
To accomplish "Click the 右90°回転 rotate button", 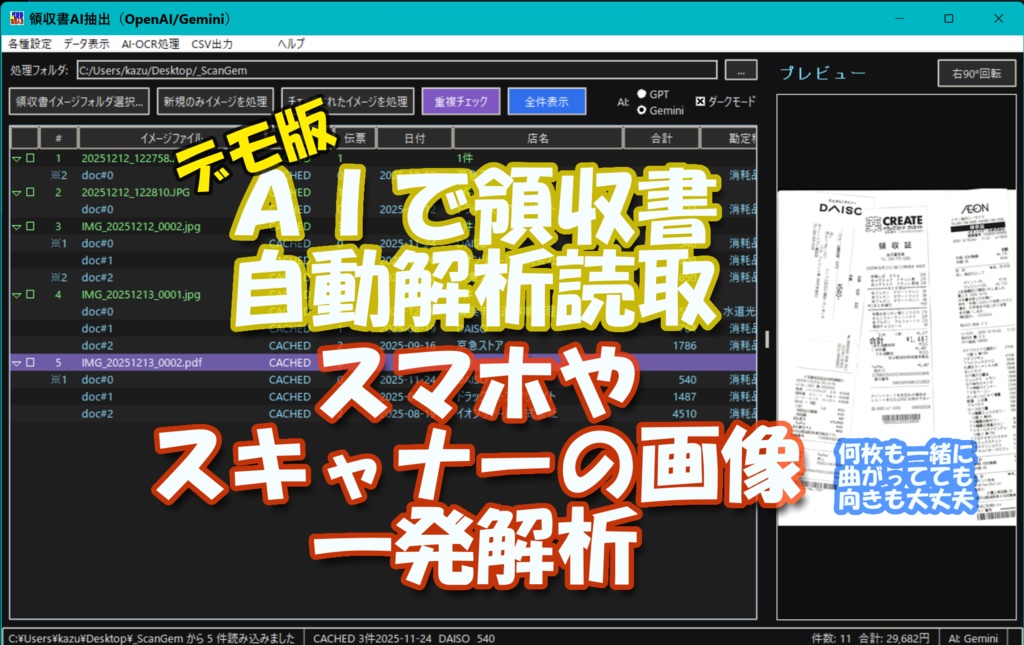I will point(977,73).
